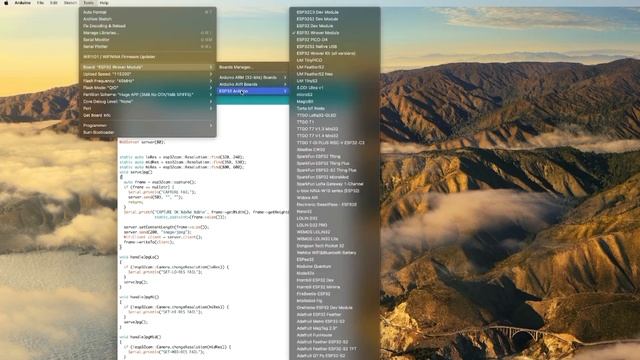Expand Arduino ARM (32-bits) Boards submenu
Image resolution: width=640 pixels, height=360 pixels.
[253, 78]
